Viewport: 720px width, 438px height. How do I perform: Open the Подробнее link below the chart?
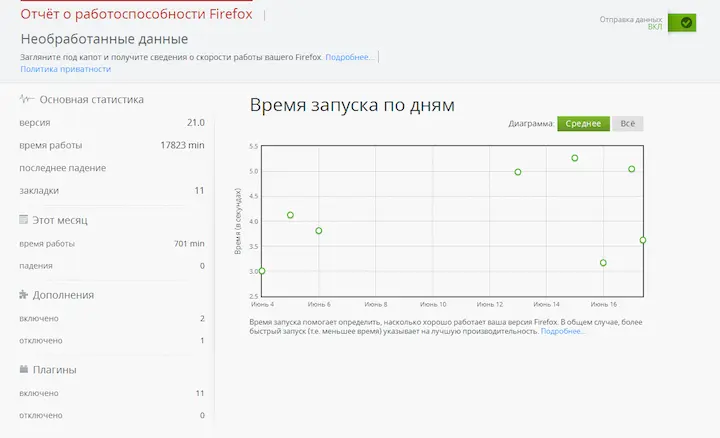click(x=562, y=331)
